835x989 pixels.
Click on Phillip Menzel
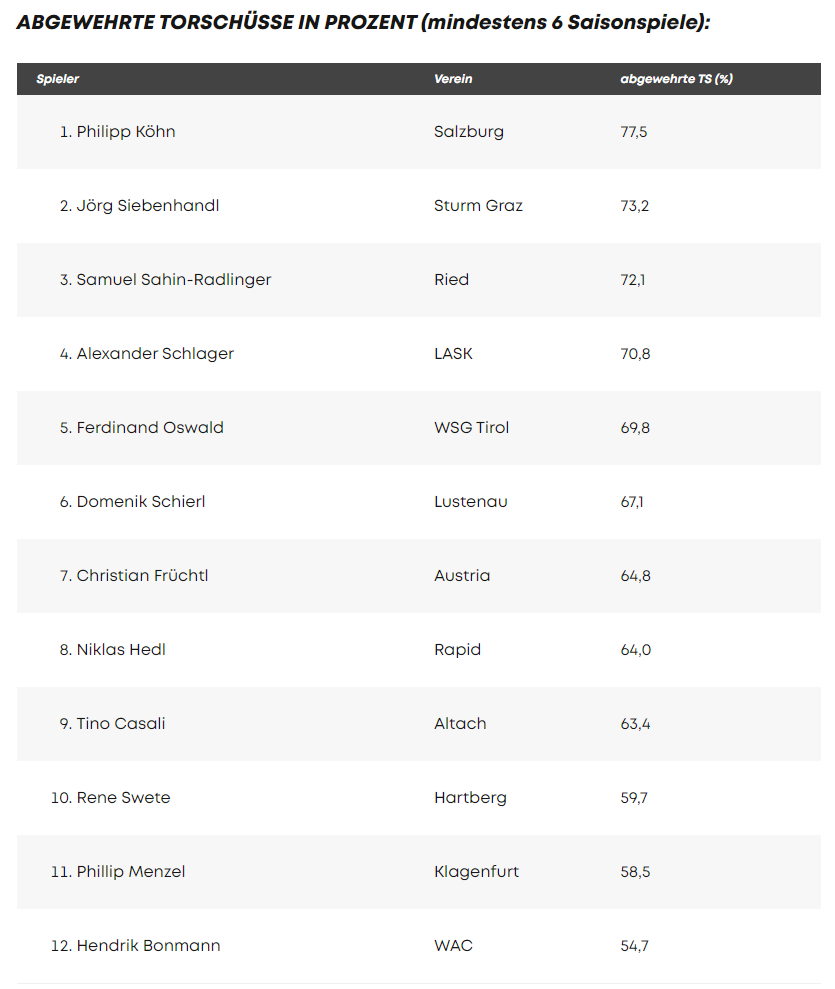click(x=131, y=872)
